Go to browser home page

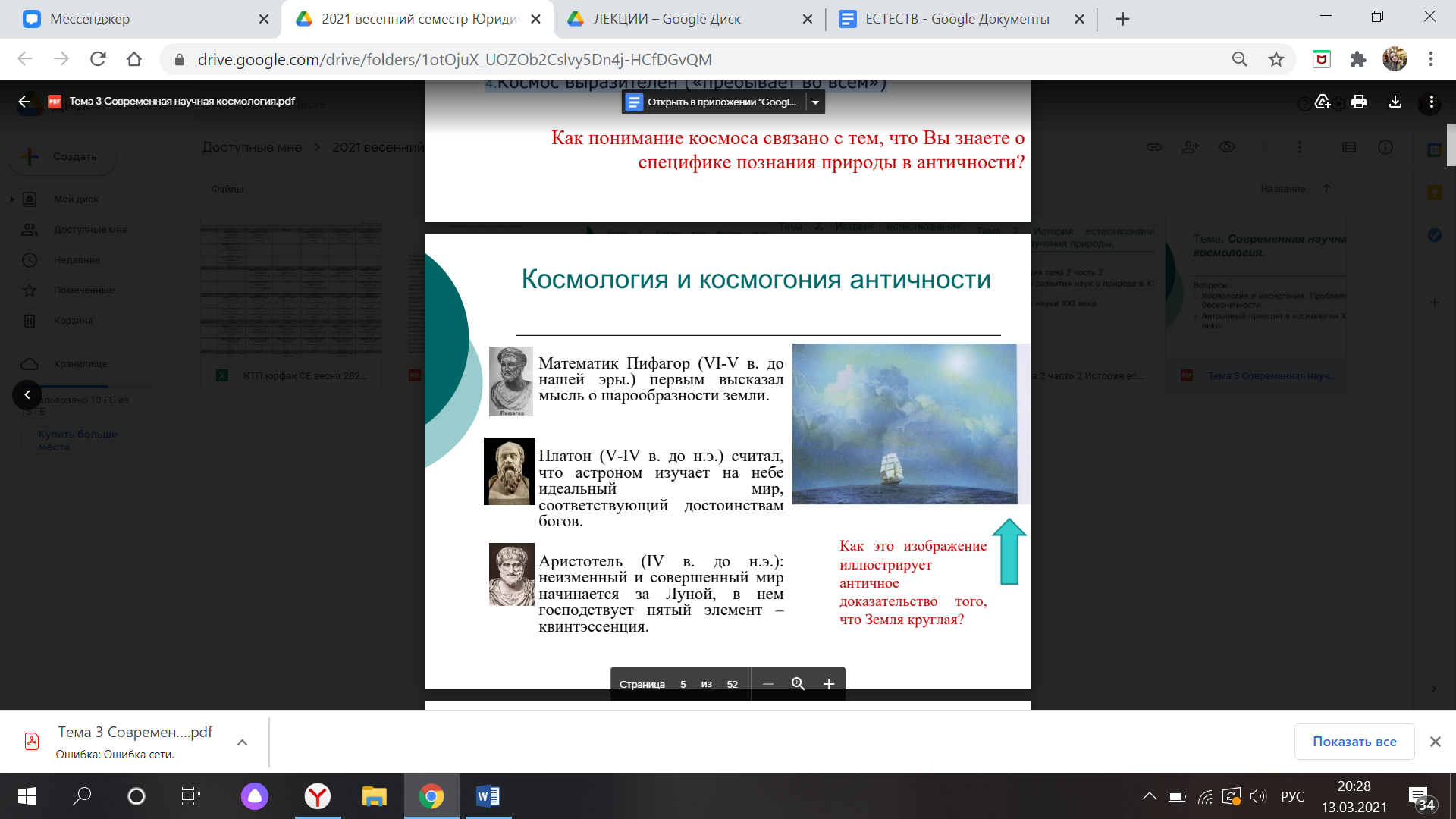(x=134, y=59)
